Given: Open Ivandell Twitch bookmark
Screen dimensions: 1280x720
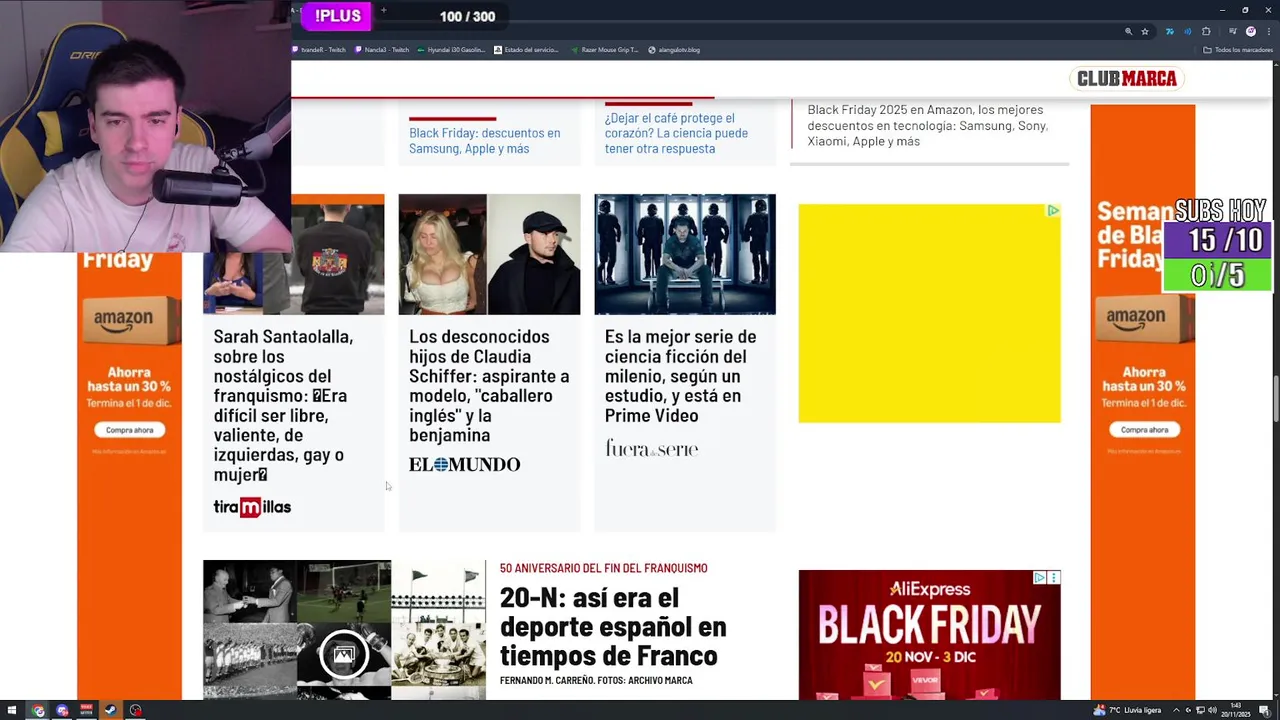Looking at the screenshot, I should (x=319, y=50).
